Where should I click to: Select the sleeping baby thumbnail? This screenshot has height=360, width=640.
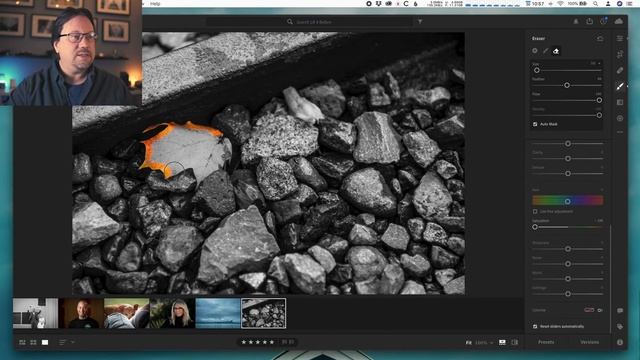click(x=127, y=313)
